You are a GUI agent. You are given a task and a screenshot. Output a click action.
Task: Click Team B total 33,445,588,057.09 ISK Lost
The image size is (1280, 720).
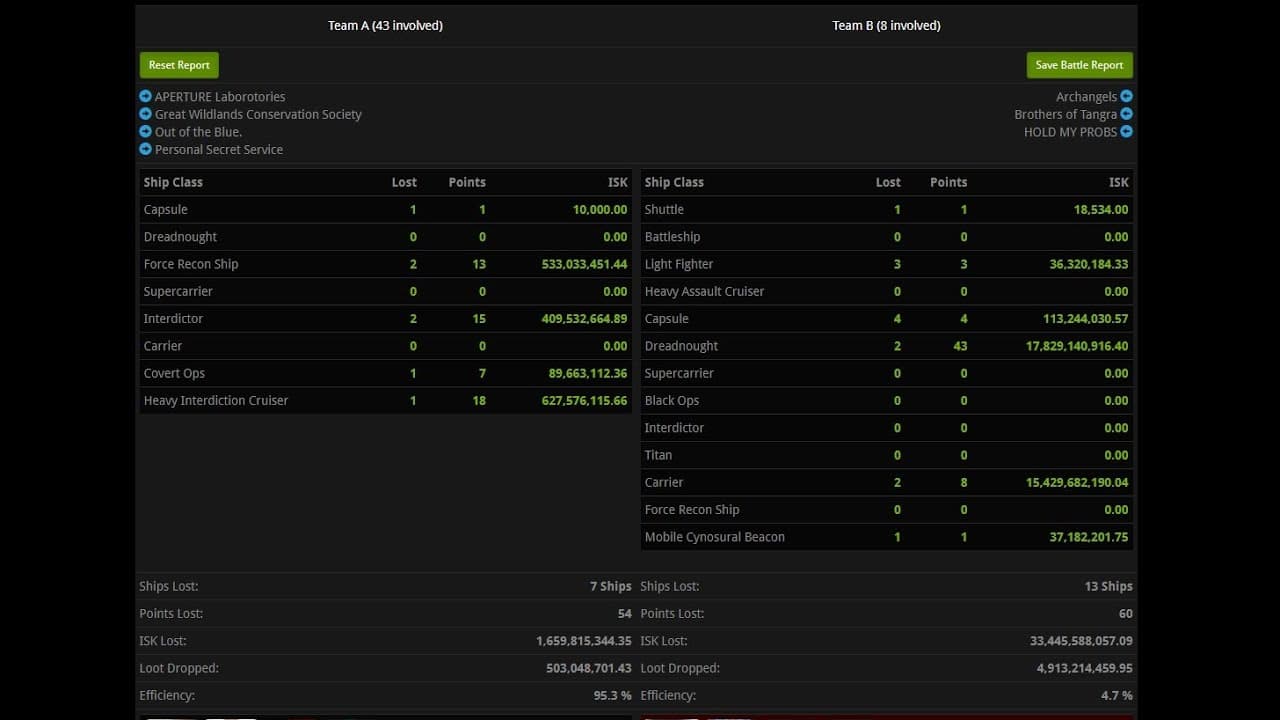point(1081,641)
